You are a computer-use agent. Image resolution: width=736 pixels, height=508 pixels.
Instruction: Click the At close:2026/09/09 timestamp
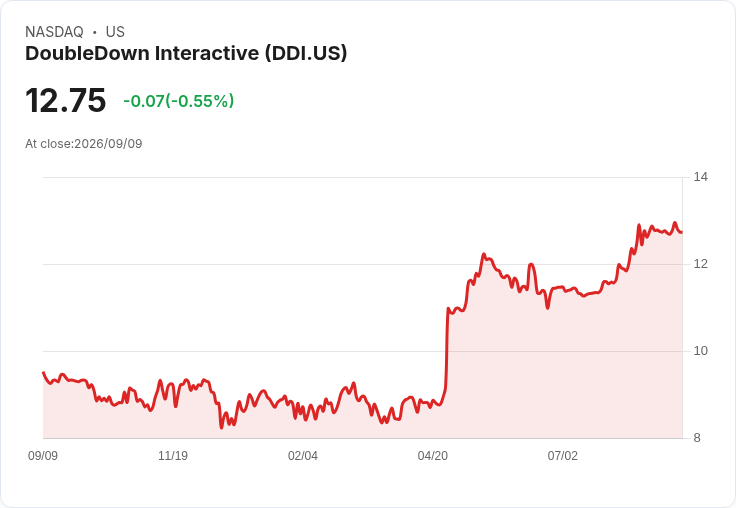tap(84, 144)
